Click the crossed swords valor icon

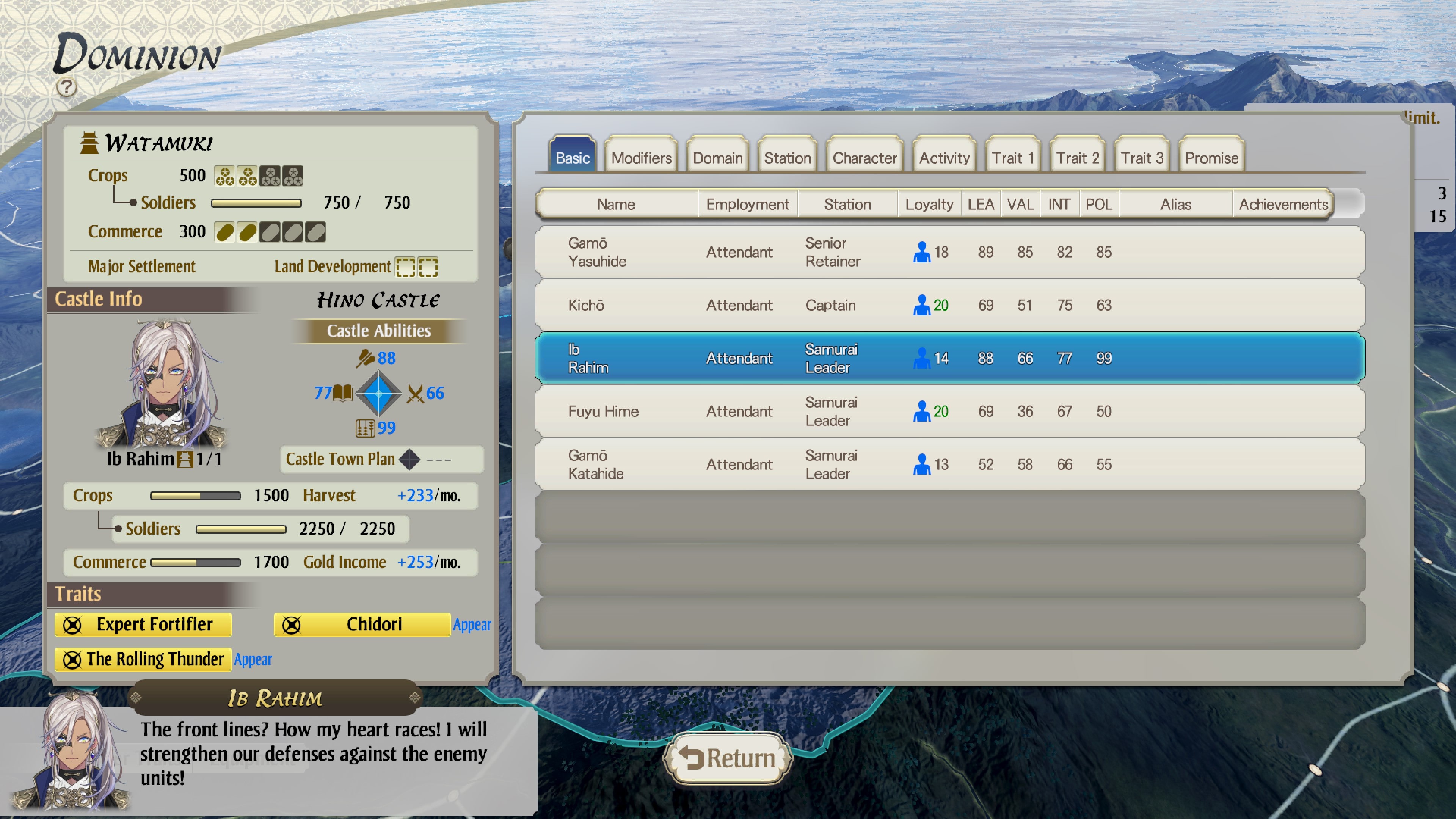pos(415,394)
